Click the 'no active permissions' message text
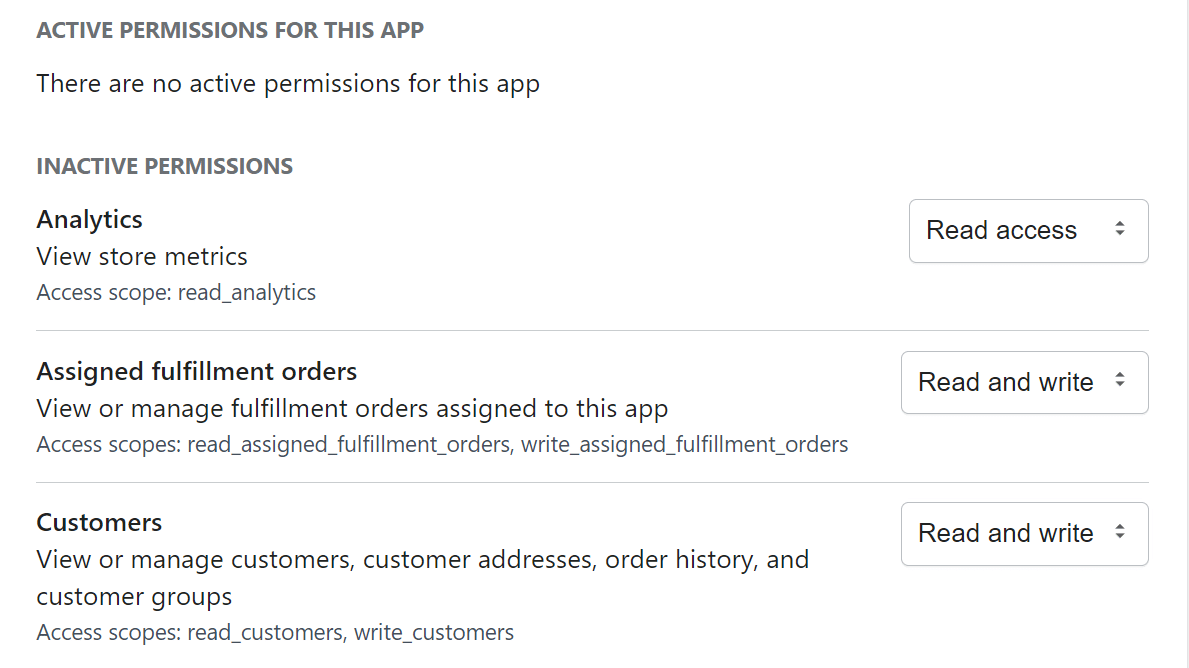Image resolution: width=1189 pixels, height=668 pixels. 288,83
